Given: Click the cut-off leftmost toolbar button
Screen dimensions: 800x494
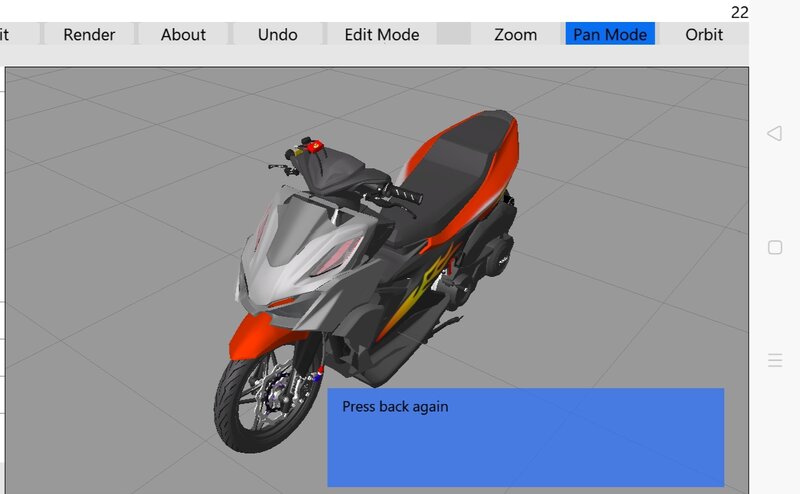Looking at the screenshot, I should 19,34.
